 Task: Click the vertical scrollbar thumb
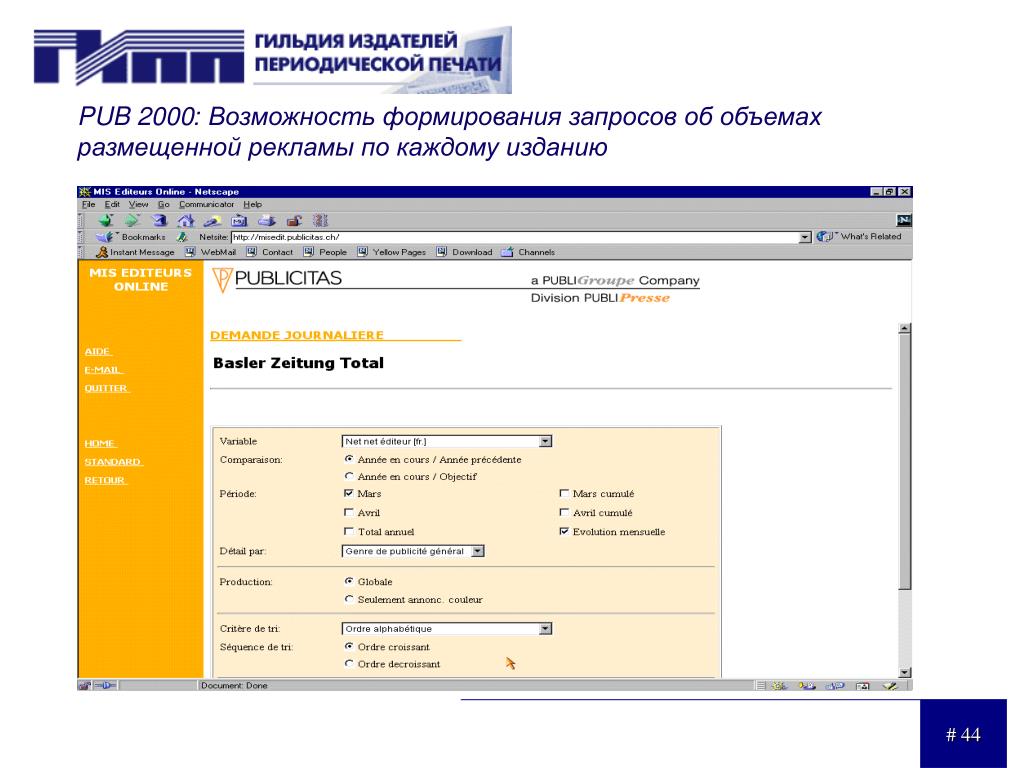pyautogui.click(x=904, y=462)
